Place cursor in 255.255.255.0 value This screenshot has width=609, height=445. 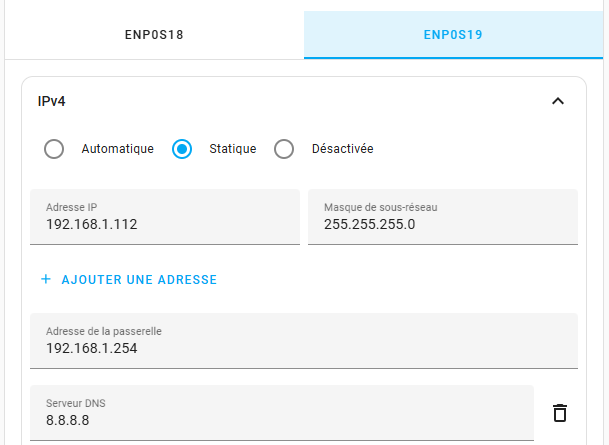coord(370,224)
